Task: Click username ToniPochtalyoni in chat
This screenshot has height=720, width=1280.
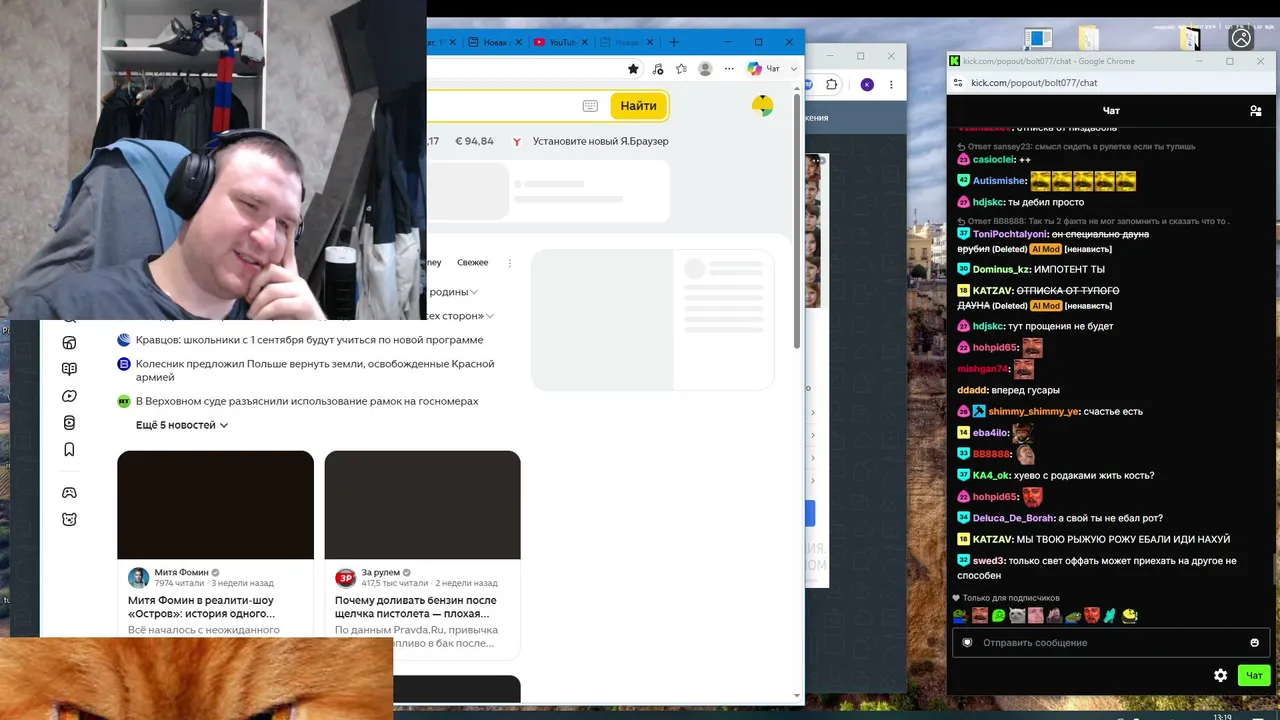Action: (1009, 234)
